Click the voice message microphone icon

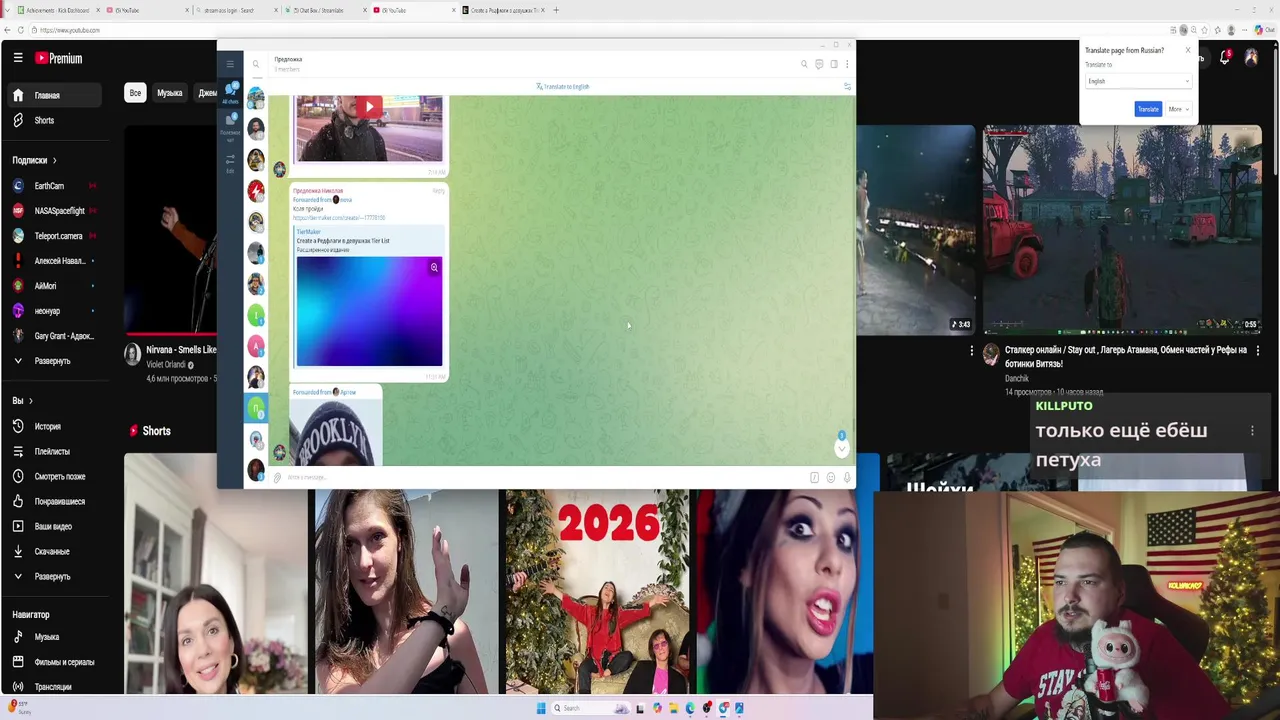pos(847,477)
